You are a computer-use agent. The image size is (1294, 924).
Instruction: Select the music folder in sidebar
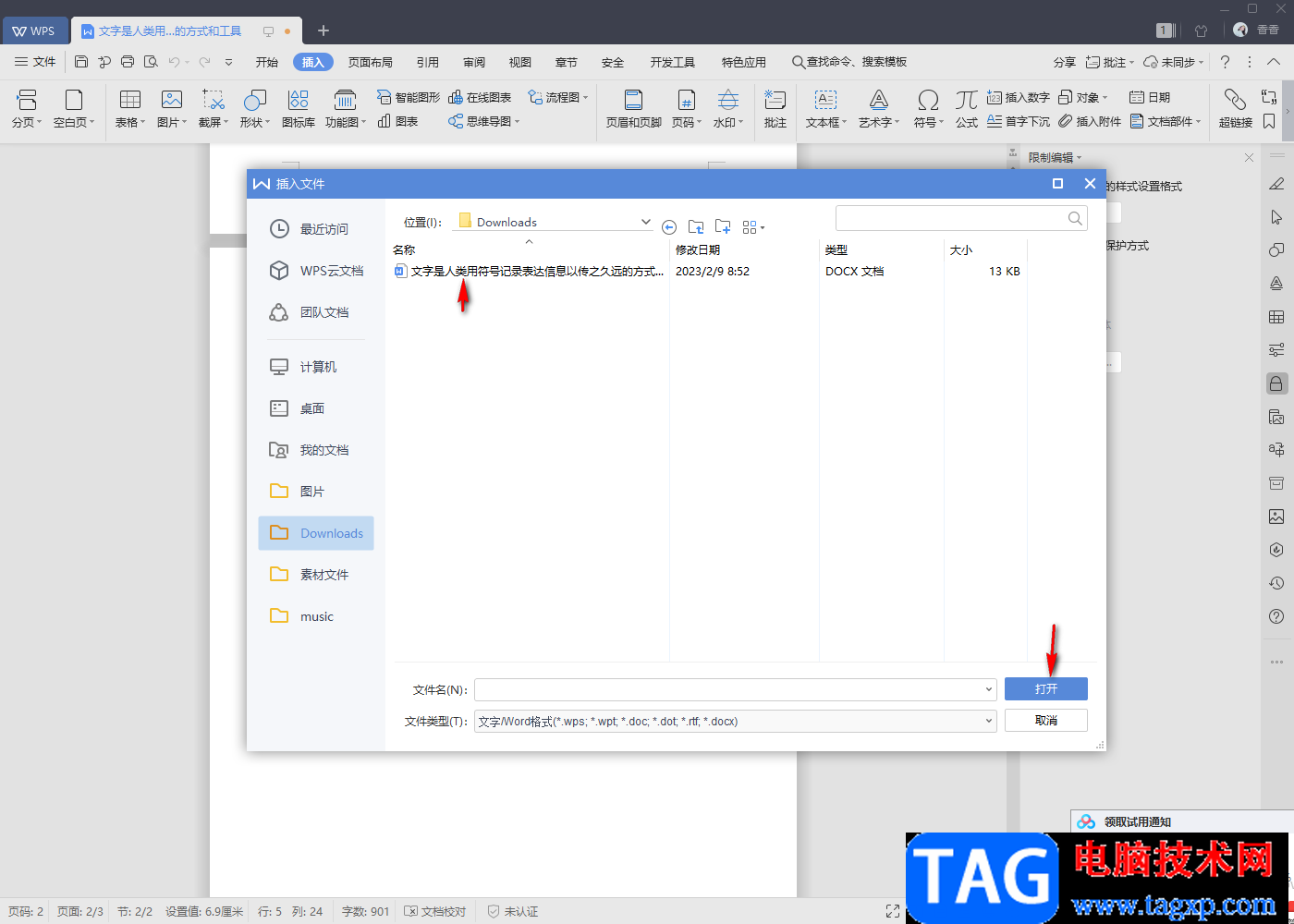click(316, 616)
